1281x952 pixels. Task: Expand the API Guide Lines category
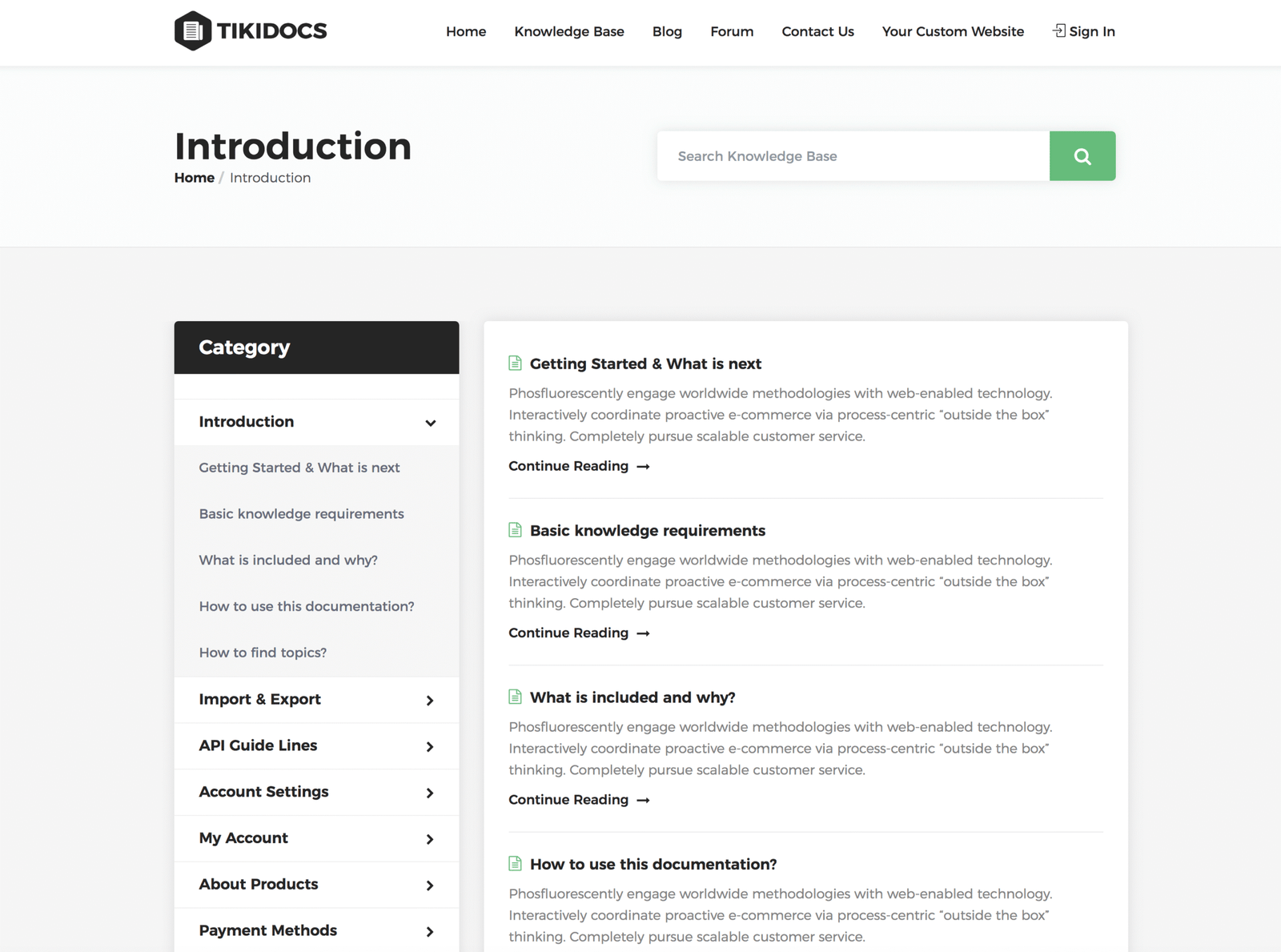tap(430, 747)
